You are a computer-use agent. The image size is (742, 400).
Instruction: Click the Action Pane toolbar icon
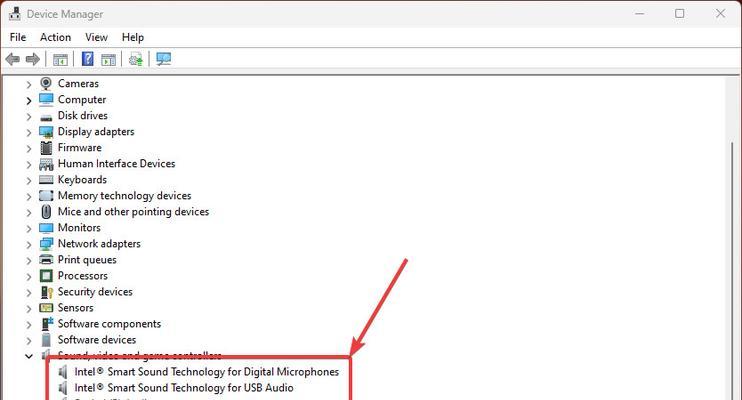point(108,59)
